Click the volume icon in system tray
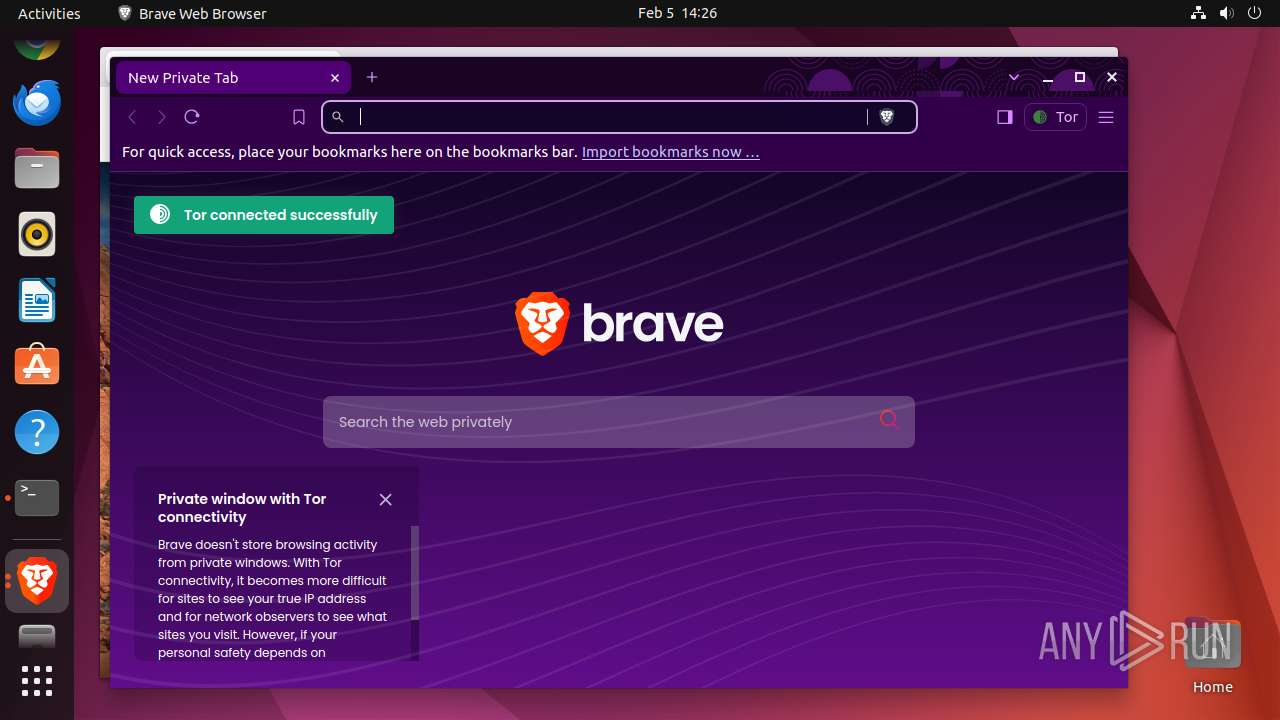This screenshot has width=1280, height=720. 1227,13
